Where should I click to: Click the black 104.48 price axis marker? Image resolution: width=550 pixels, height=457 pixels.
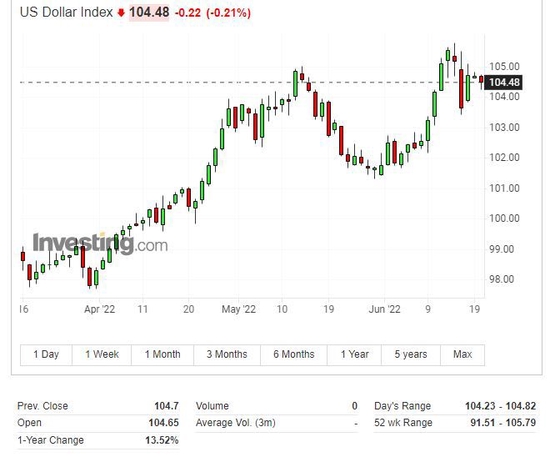pos(504,82)
